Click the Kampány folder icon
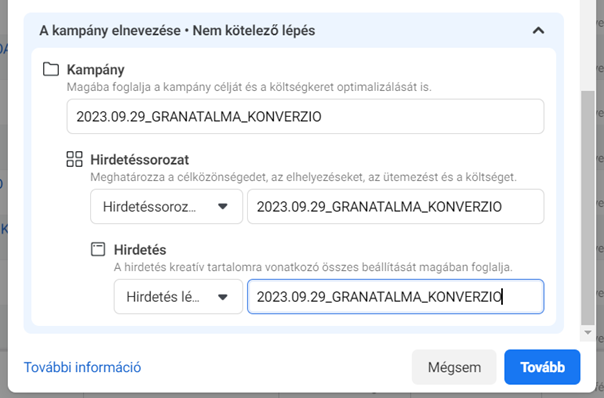The height and width of the screenshot is (398, 604). pyautogui.click(x=51, y=69)
